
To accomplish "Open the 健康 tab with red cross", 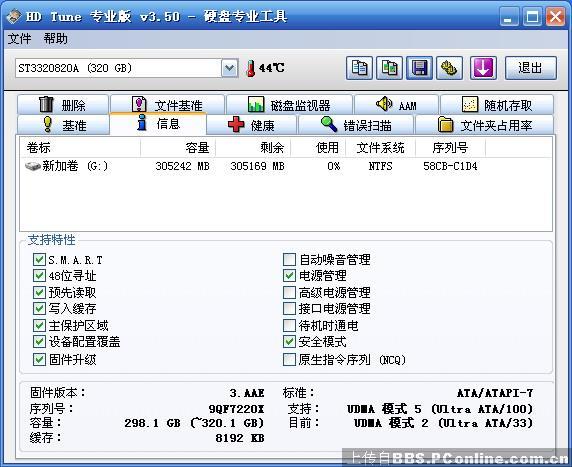I will (251, 125).
